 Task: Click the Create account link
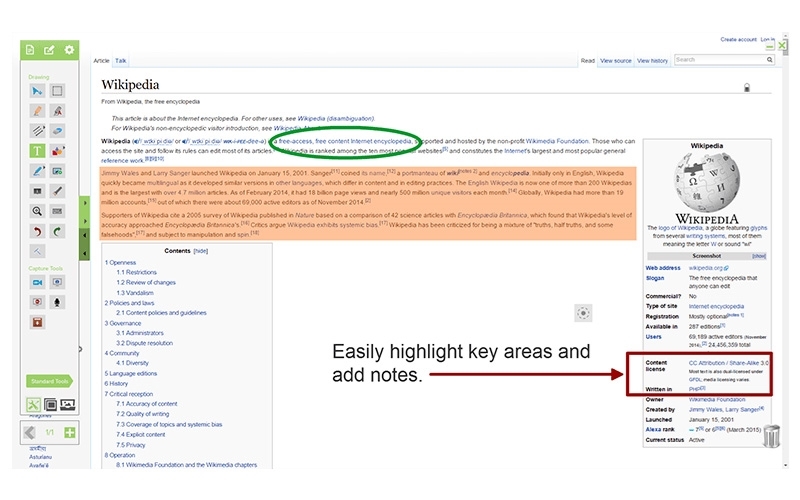738,39
